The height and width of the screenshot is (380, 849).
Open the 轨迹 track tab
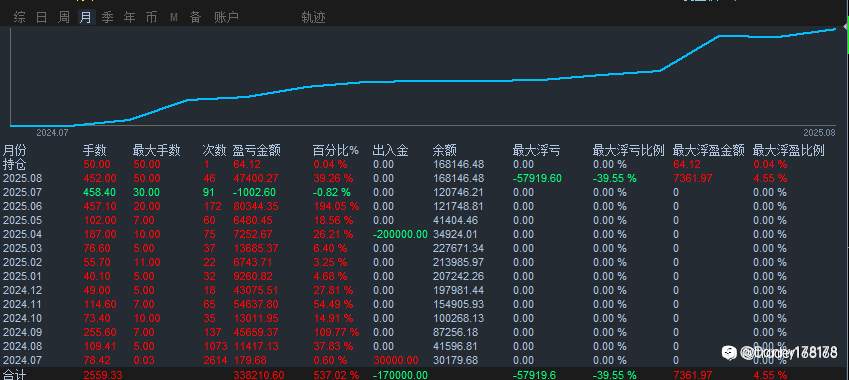click(313, 17)
